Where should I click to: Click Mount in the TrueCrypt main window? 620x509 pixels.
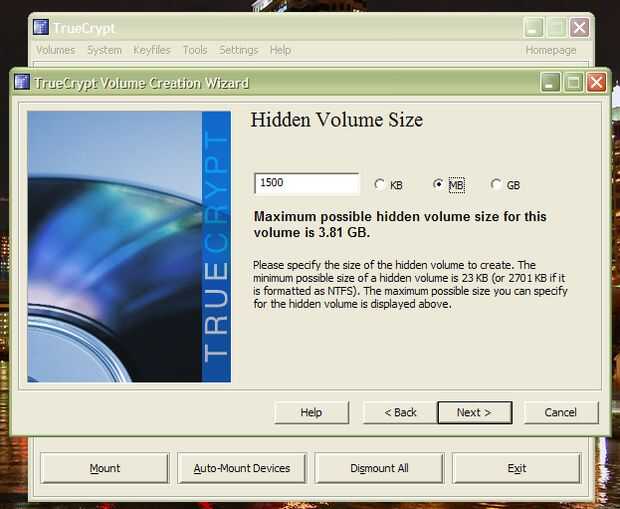point(105,468)
